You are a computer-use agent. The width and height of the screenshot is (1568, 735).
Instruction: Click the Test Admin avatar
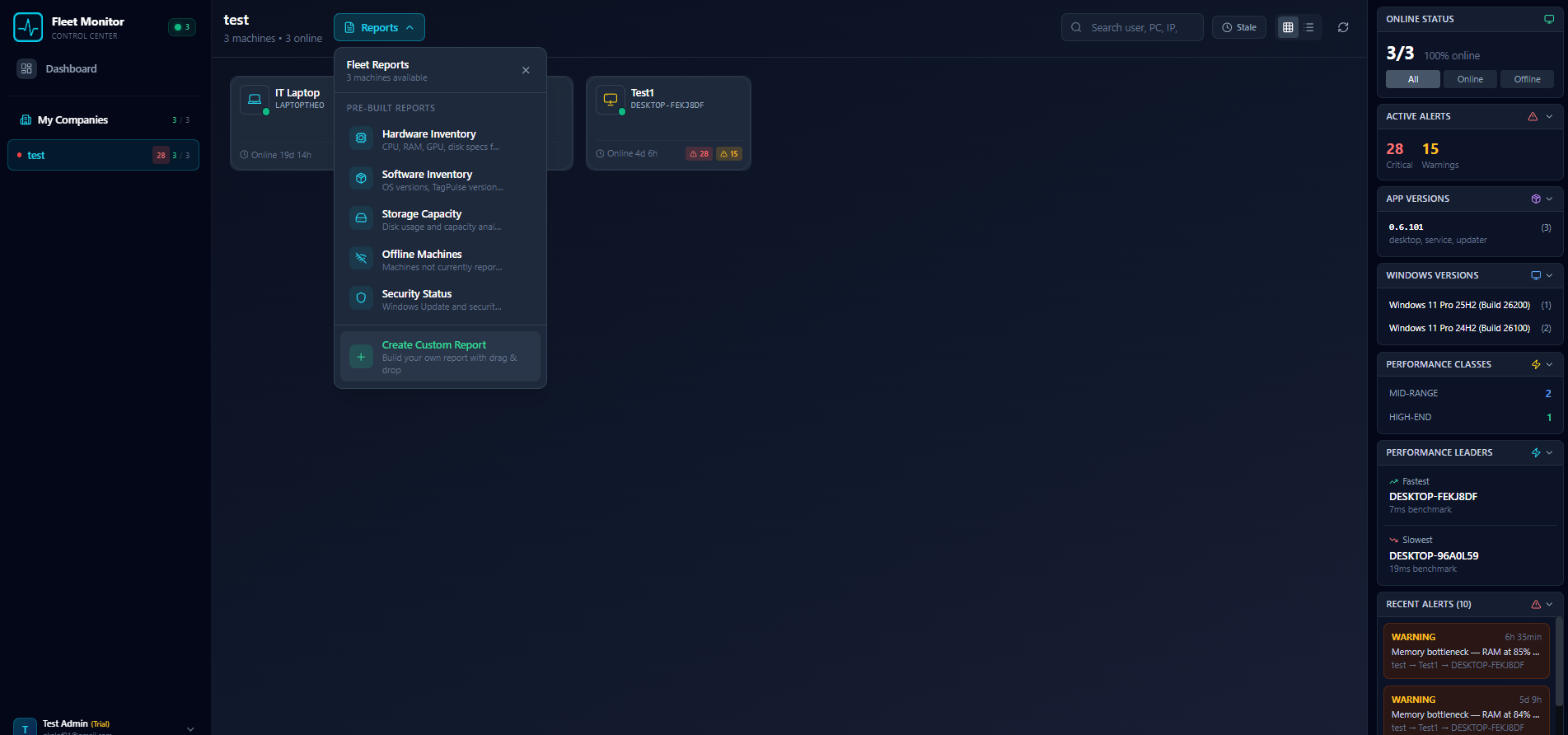coord(25,728)
